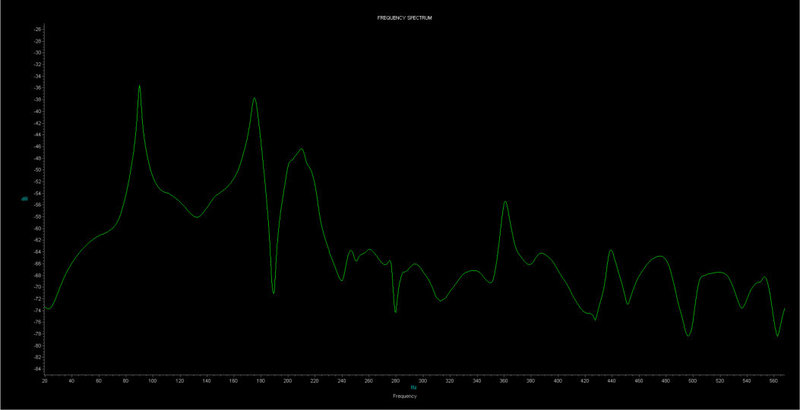Click the cyan dB unit label

tap(23, 199)
